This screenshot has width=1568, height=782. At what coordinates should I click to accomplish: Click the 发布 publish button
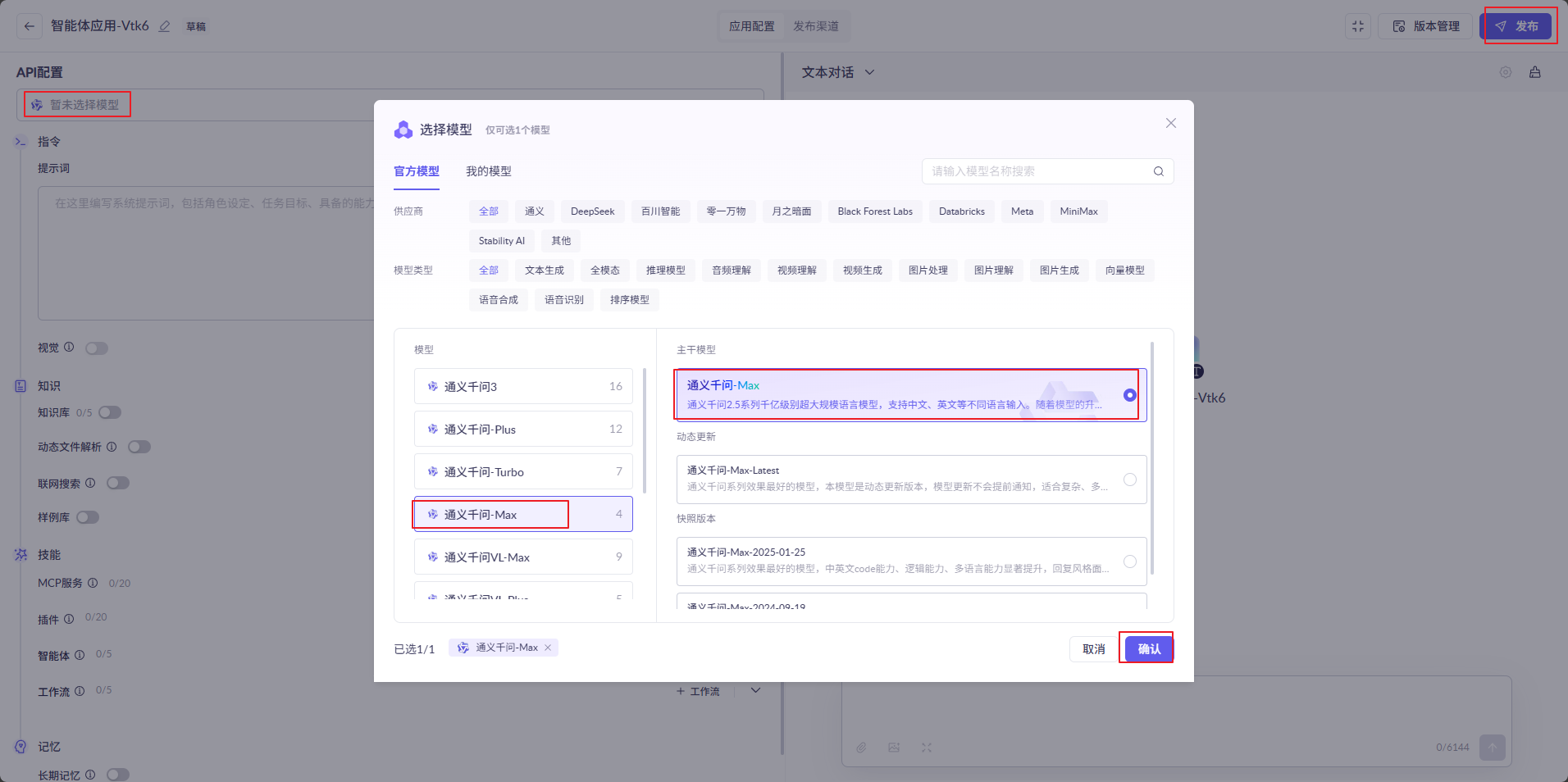(1516, 26)
